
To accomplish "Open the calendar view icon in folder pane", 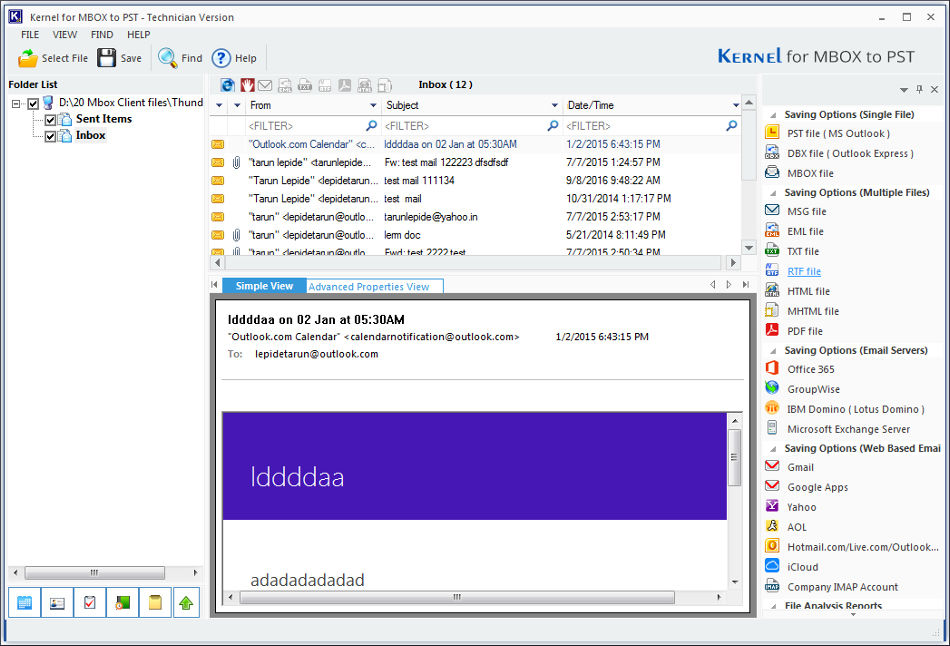I will pos(24,603).
